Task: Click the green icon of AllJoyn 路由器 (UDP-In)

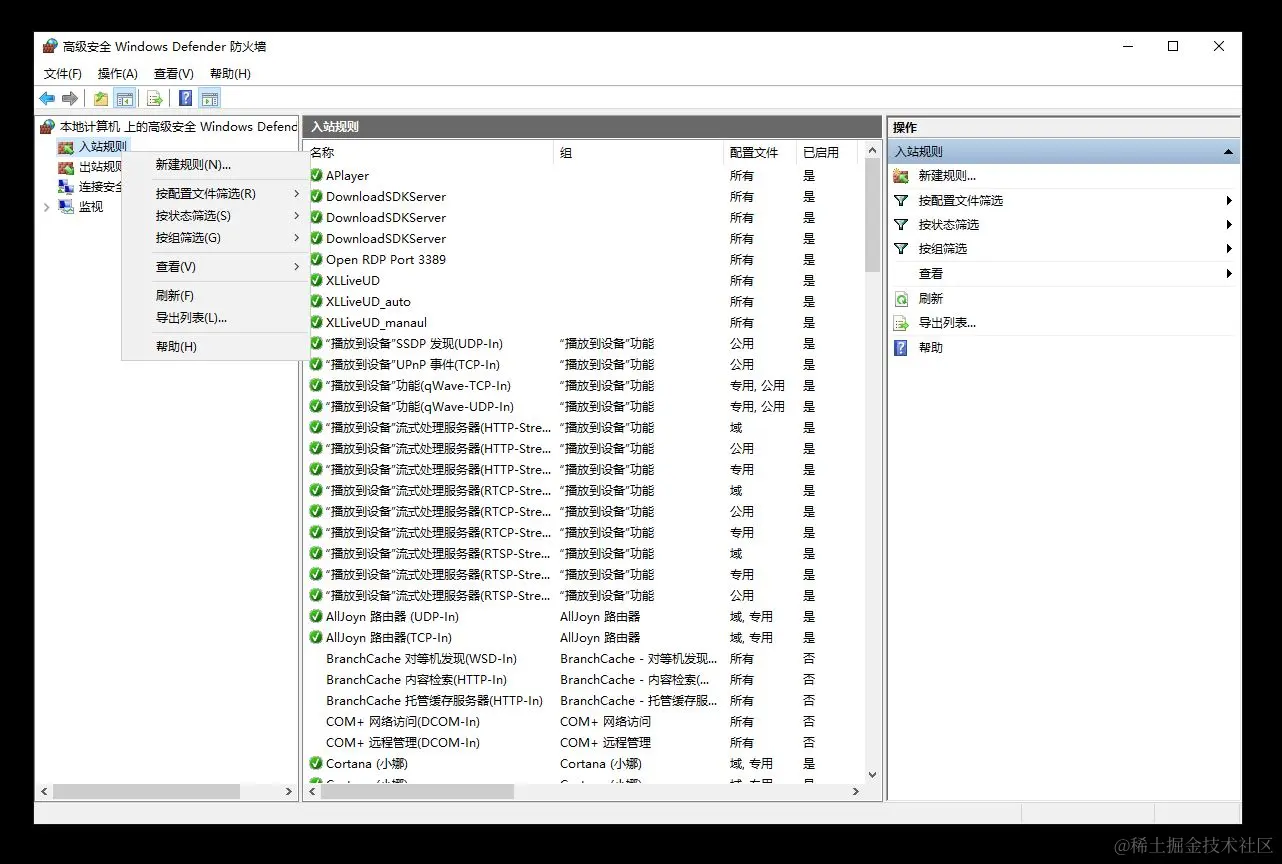Action: 316,616
